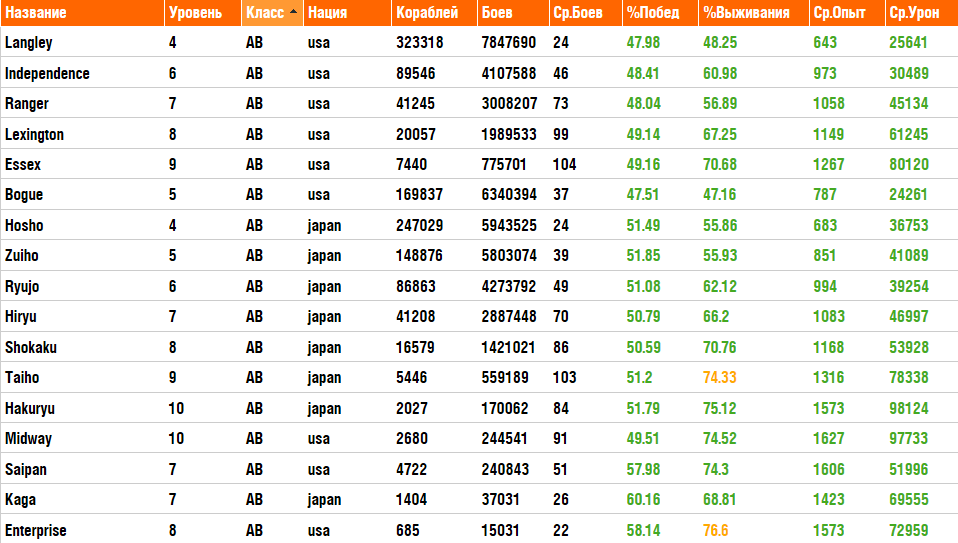Image resolution: width=958 pixels, height=543 pixels.
Task: Click Enterprise orange survival value 76.6
Action: point(715,530)
